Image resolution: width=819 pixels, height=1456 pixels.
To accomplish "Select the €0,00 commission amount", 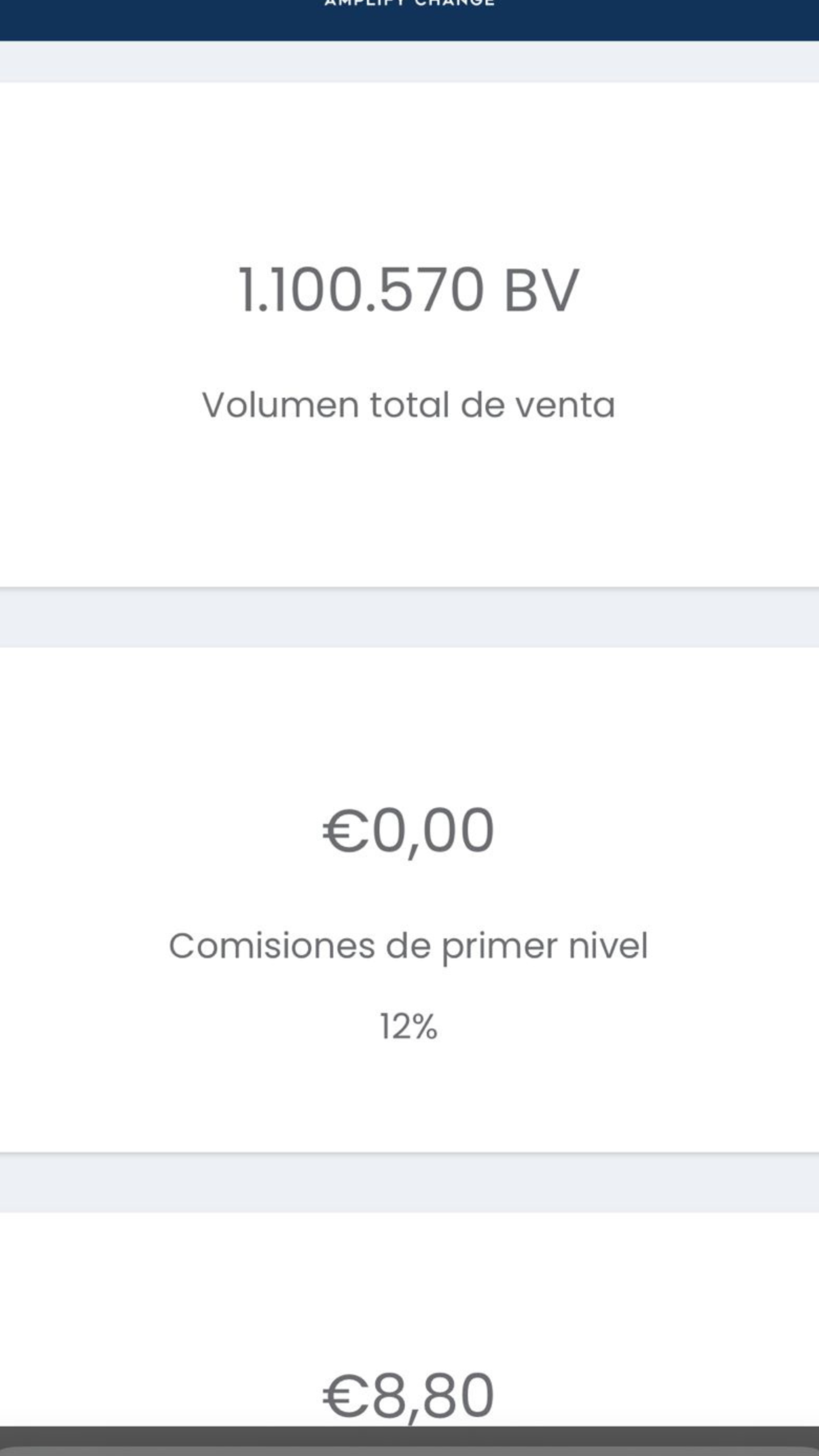I will [408, 832].
